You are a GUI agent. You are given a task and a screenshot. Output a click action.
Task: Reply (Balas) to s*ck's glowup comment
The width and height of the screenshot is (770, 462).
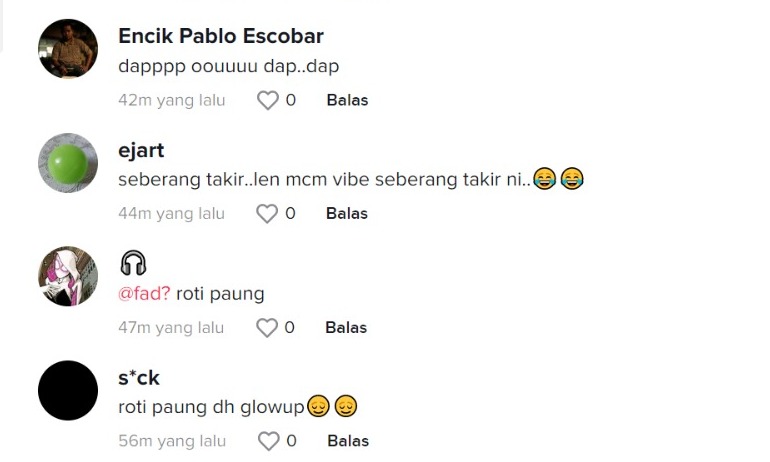[x=348, y=441]
